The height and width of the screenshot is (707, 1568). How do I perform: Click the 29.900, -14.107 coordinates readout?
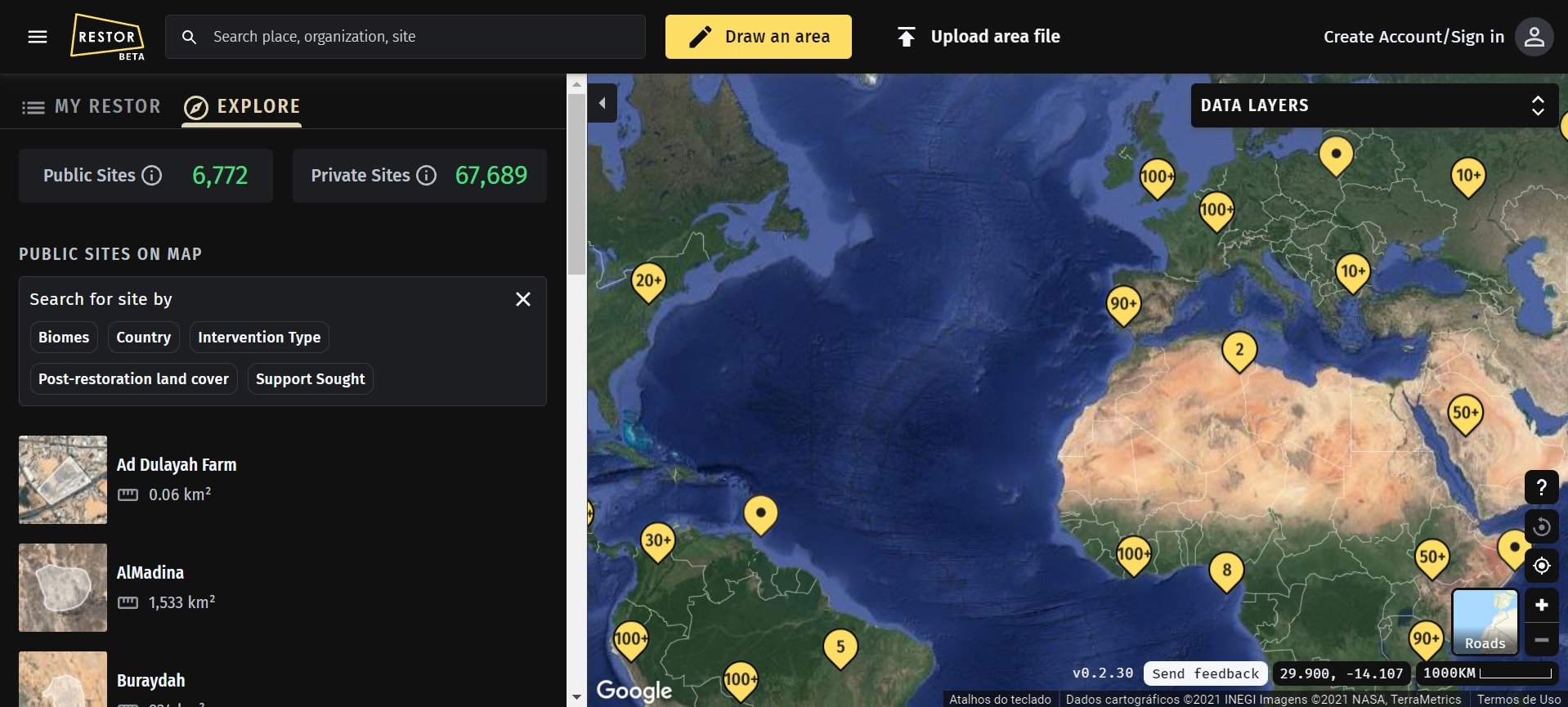(x=1341, y=673)
